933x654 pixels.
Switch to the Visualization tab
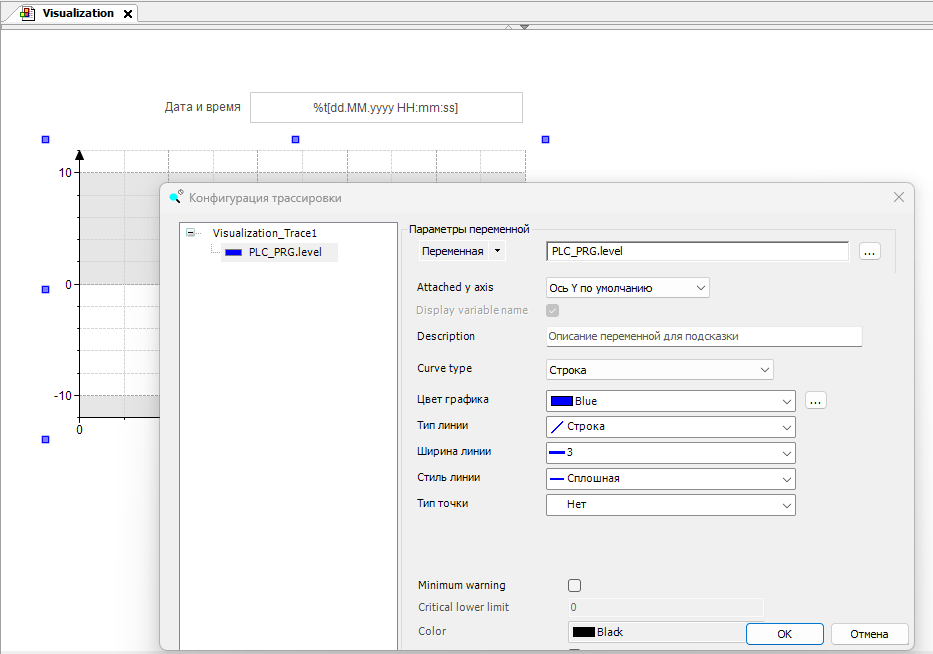point(77,14)
